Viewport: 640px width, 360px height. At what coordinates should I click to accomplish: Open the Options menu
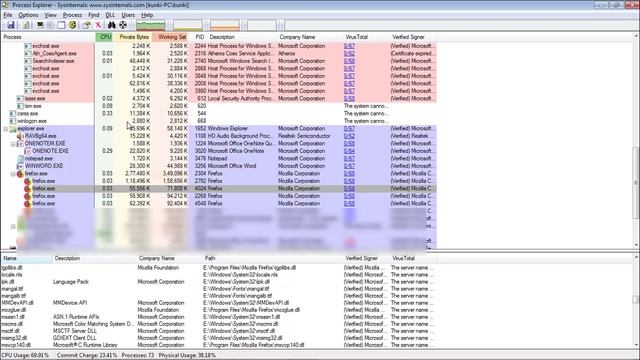point(28,15)
